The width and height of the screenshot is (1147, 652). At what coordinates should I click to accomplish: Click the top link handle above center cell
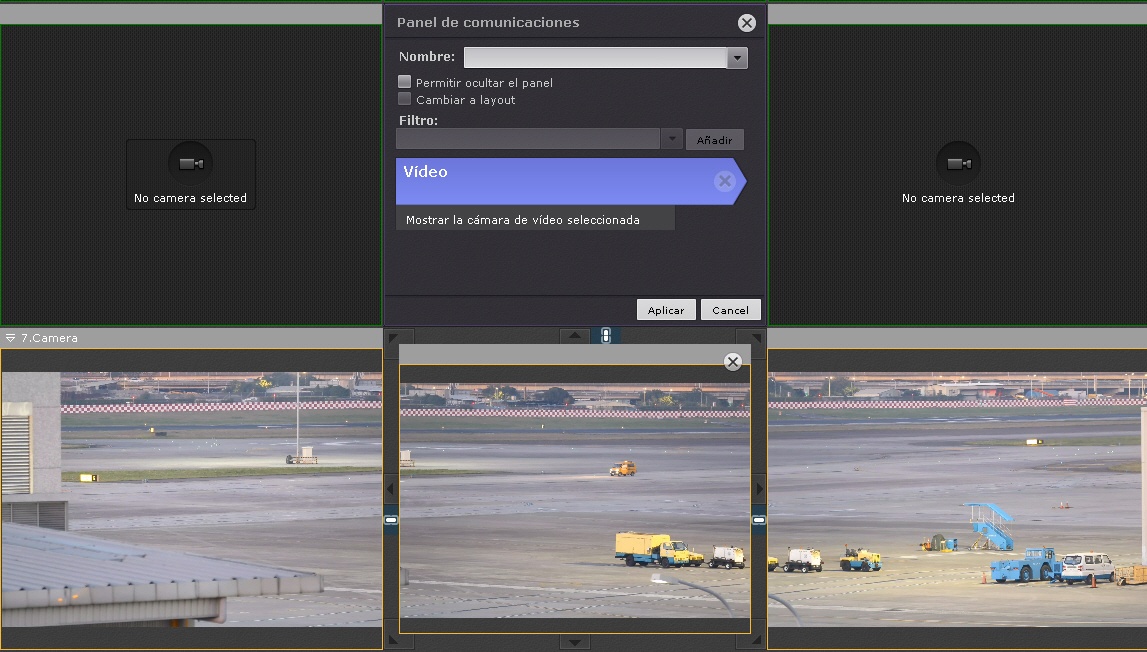coord(605,336)
